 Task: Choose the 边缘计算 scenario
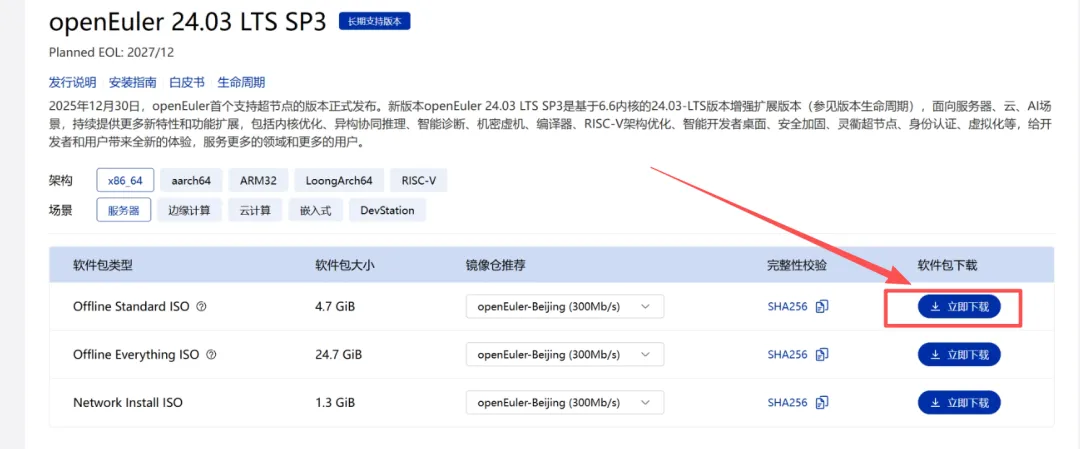click(189, 211)
